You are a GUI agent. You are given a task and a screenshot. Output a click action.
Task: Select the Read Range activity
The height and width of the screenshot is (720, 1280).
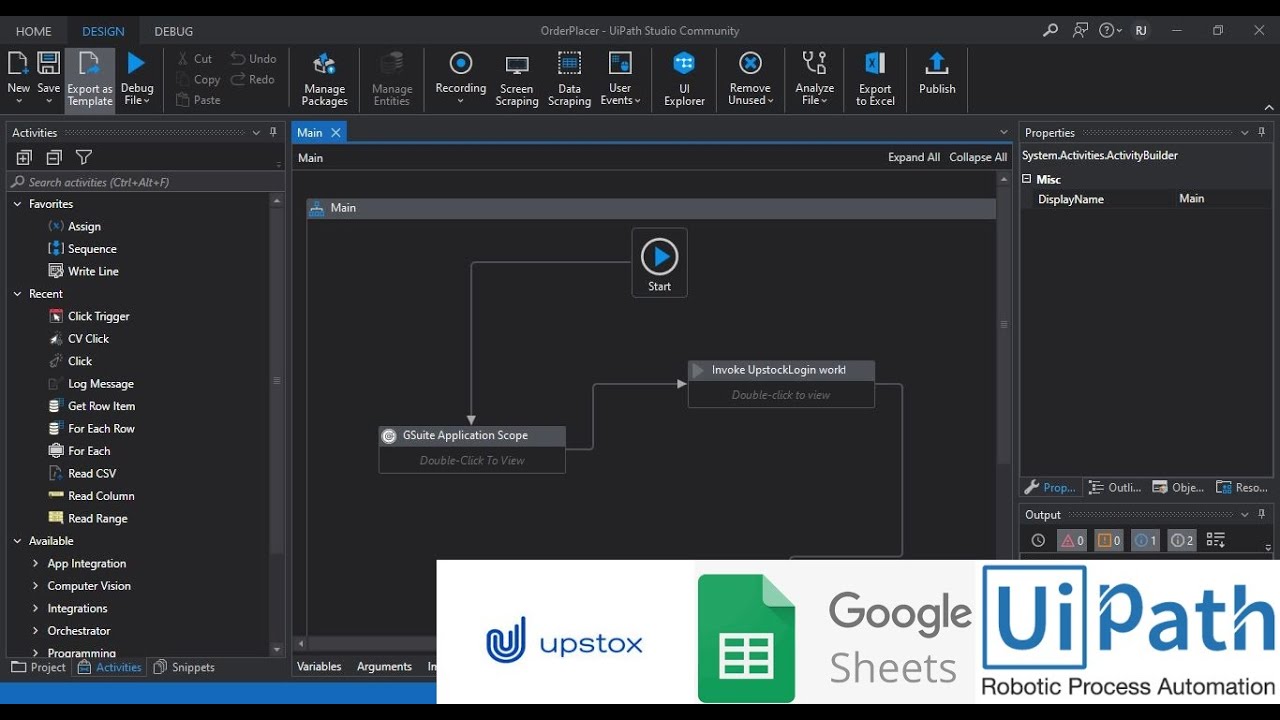pos(88,519)
